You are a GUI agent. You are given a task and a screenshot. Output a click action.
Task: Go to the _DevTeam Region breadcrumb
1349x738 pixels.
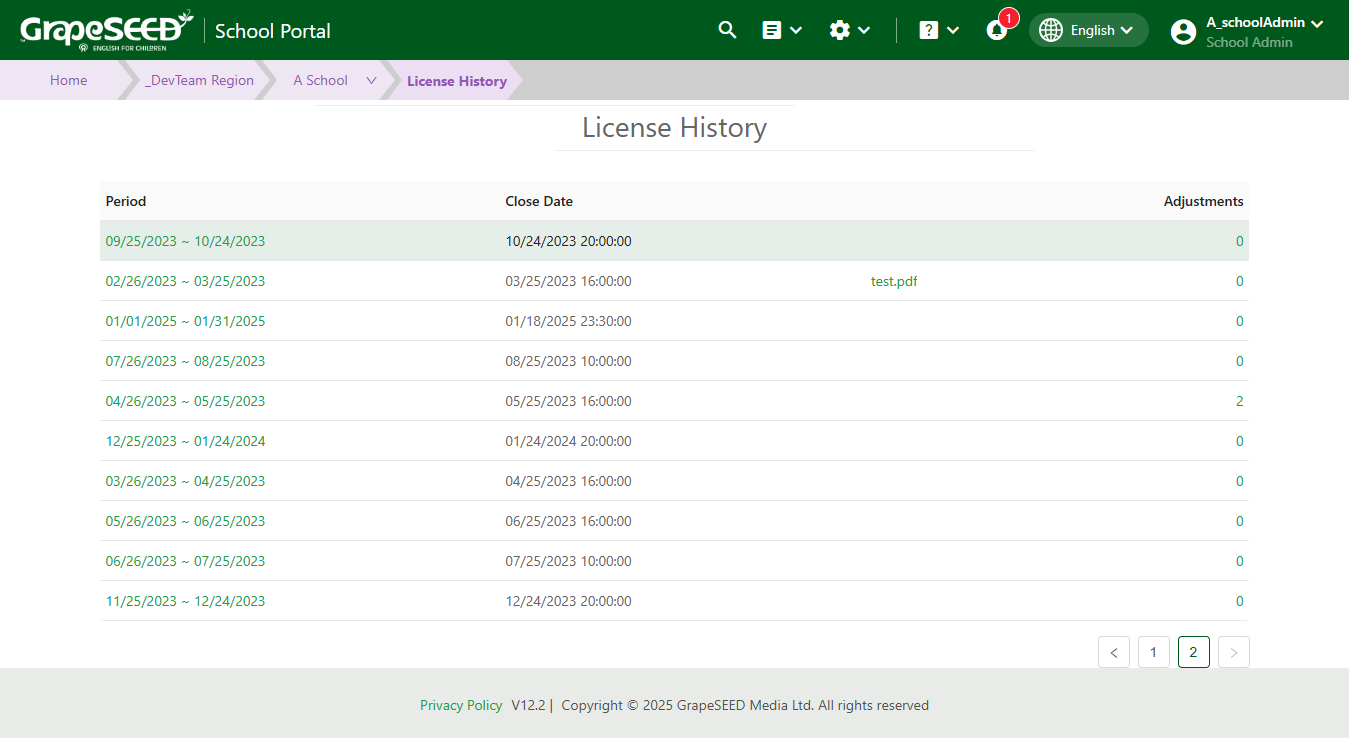click(x=199, y=80)
